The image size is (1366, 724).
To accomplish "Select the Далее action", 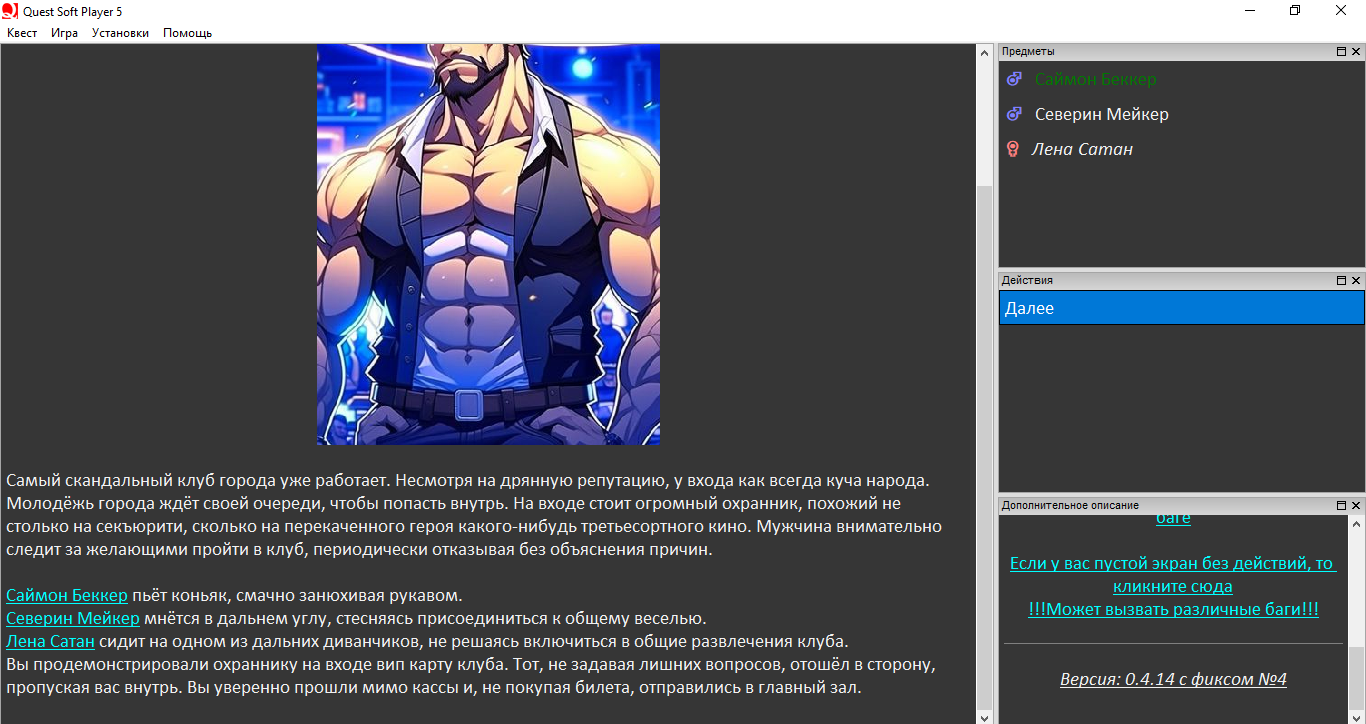I will click(1181, 308).
